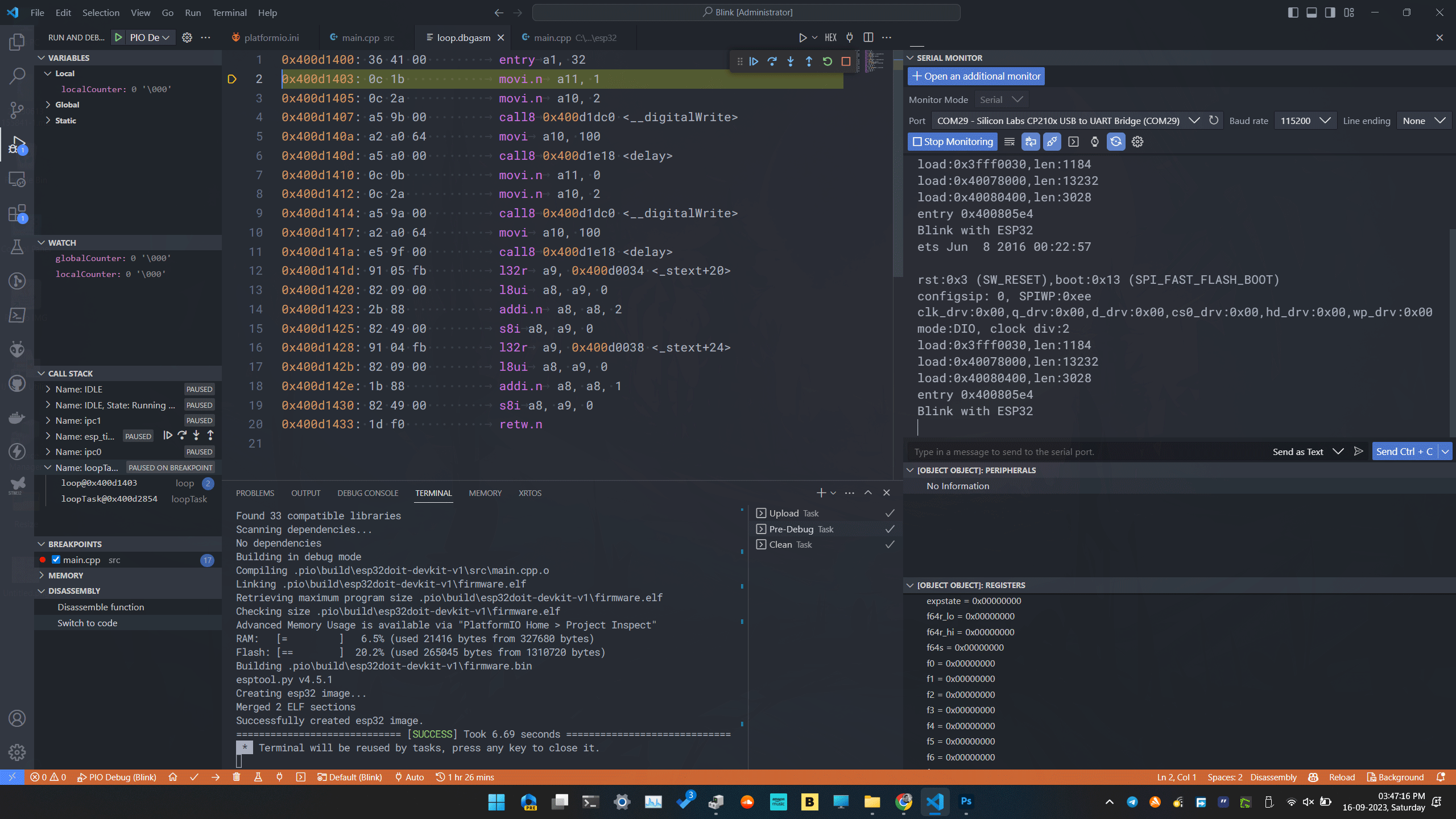This screenshot has height=819, width=1456.
Task: Refresh the serial port list
Action: click(1213, 121)
